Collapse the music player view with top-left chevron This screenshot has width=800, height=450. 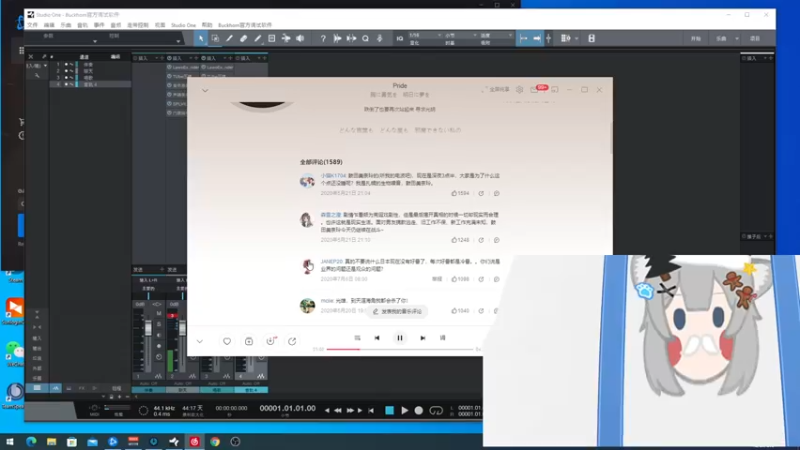[205, 90]
